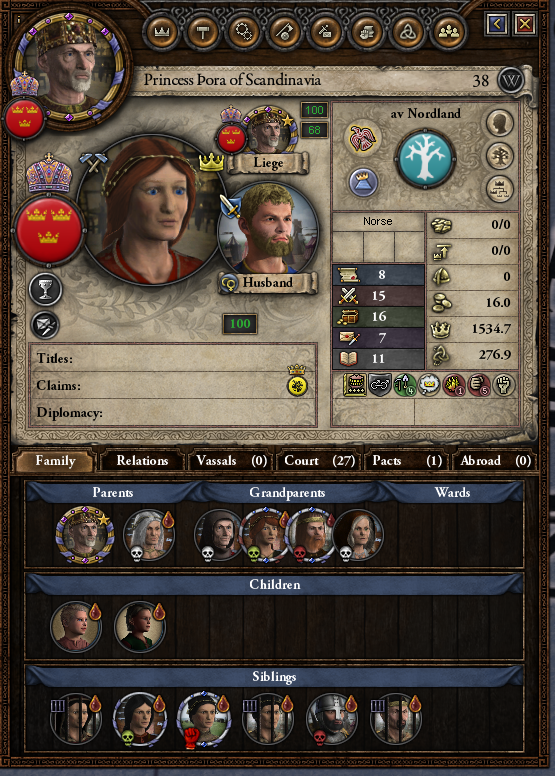The height and width of the screenshot is (776, 555).
Task: Click the Liege label button
Action: 268,163
